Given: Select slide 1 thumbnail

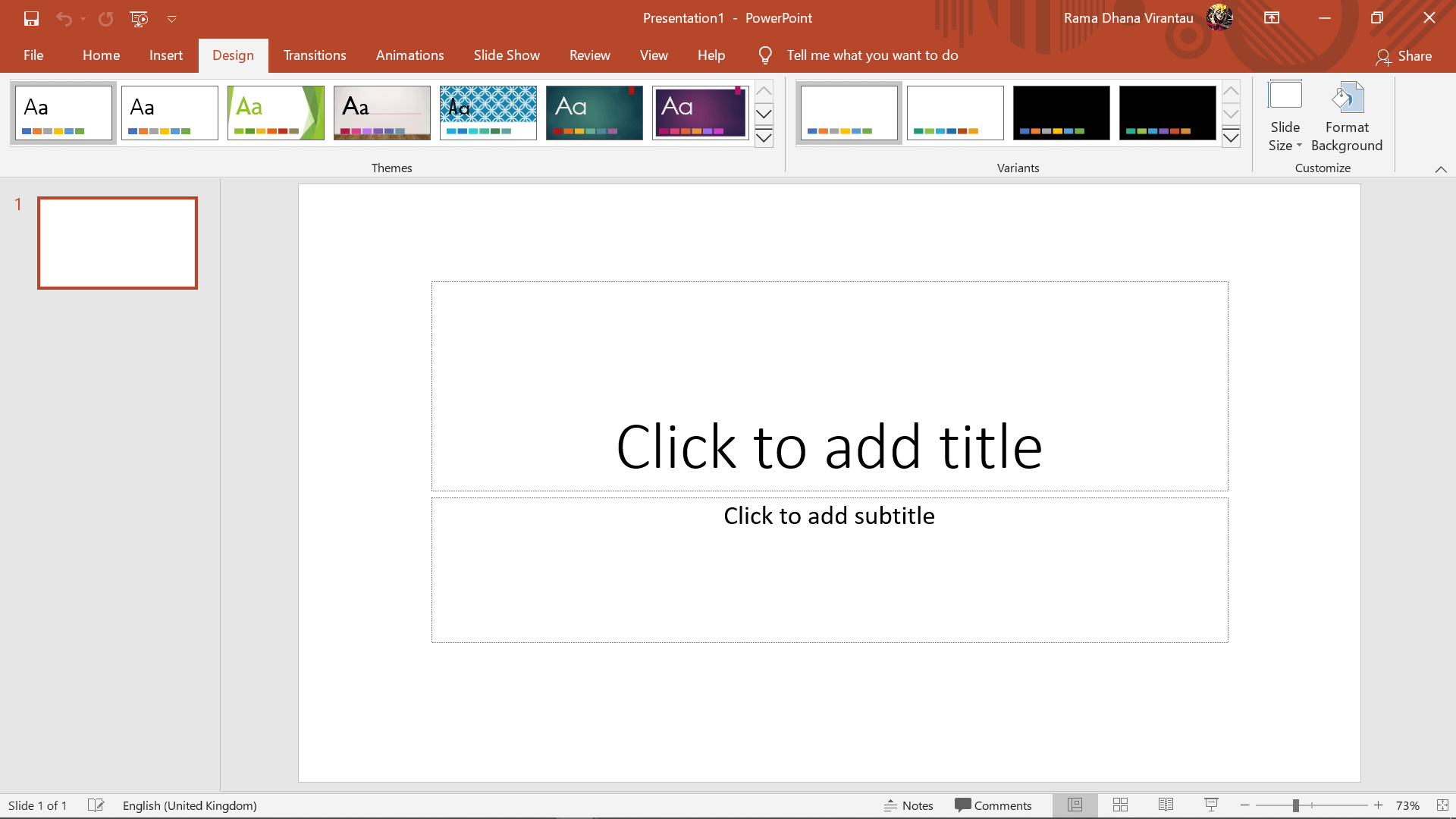Looking at the screenshot, I should tap(118, 243).
